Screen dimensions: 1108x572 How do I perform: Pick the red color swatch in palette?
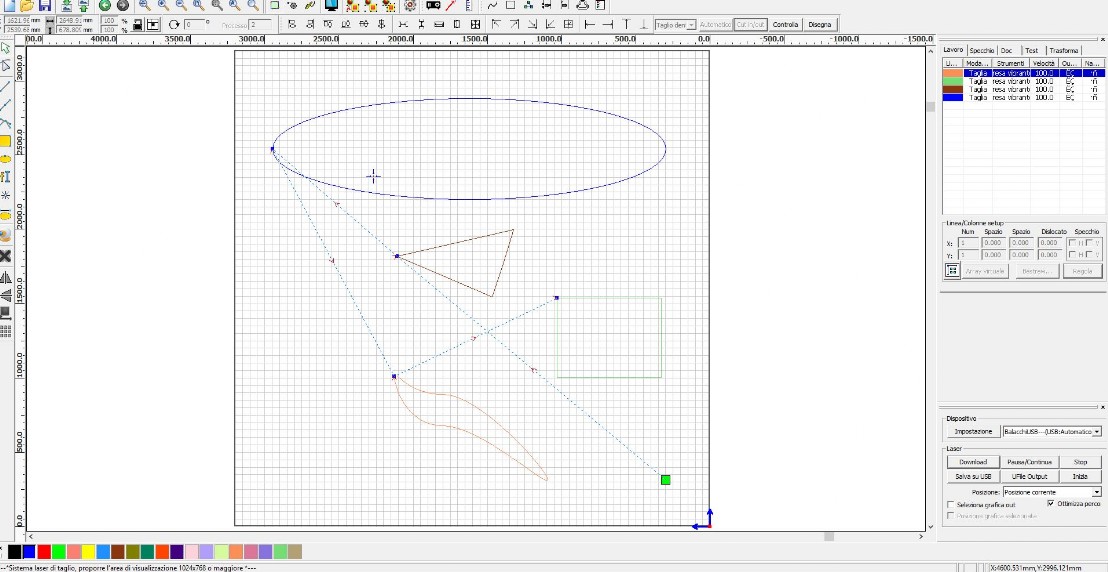pos(44,552)
